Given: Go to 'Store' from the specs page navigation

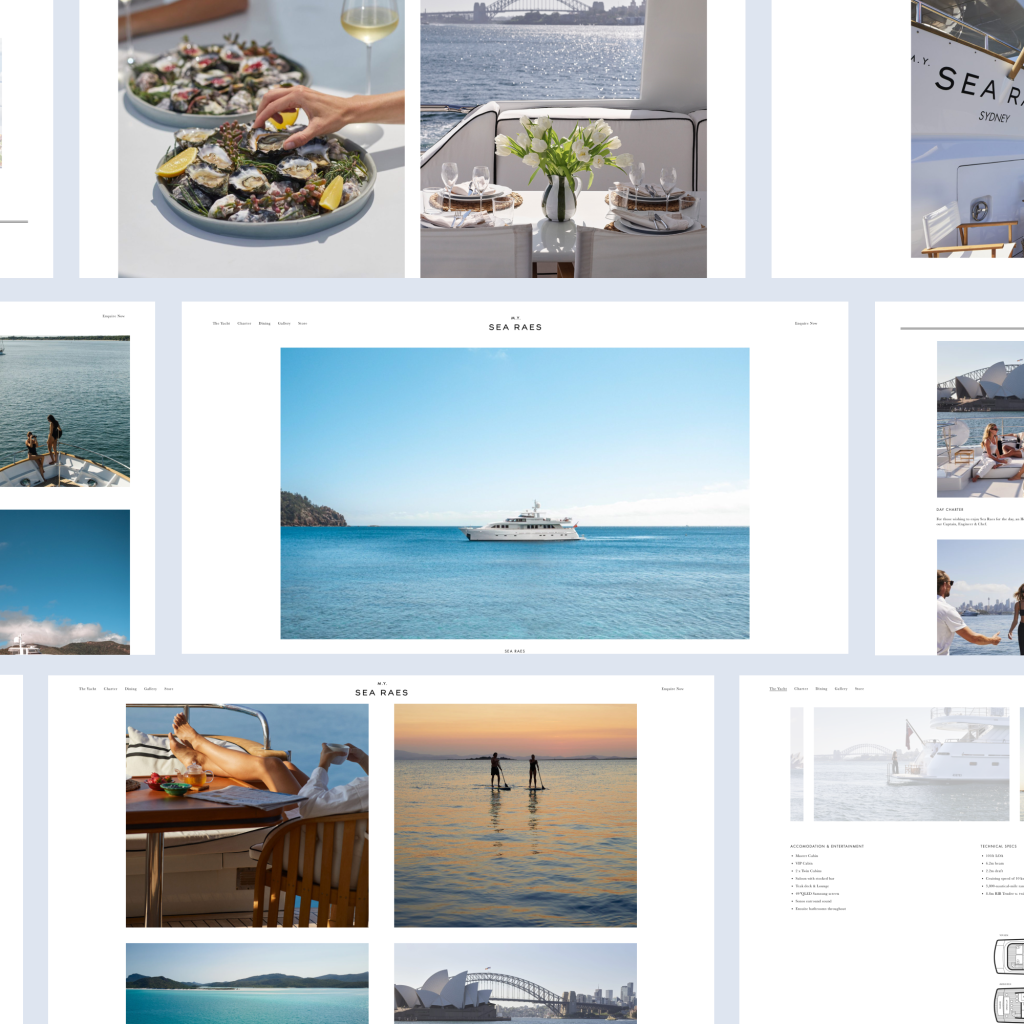Looking at the screenshot, I should point(859,688).
